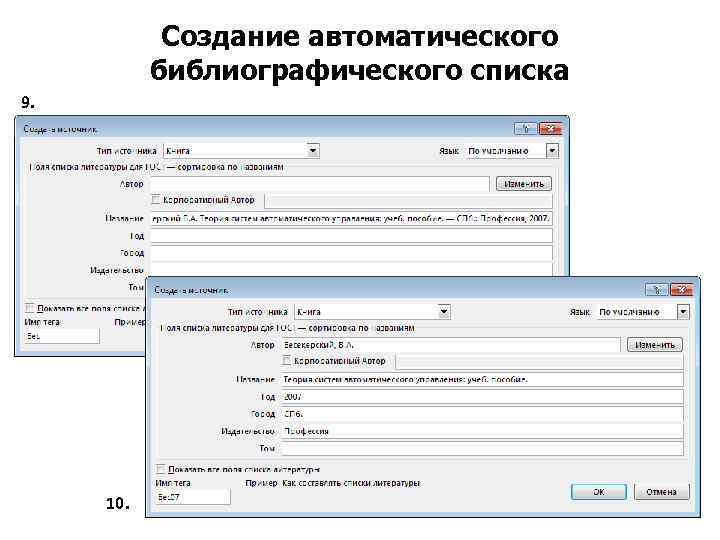The width and height of the screenshot is (720, 540).
Task: Click the Язык label in the front dialog
Action: (x=579, y=312)
